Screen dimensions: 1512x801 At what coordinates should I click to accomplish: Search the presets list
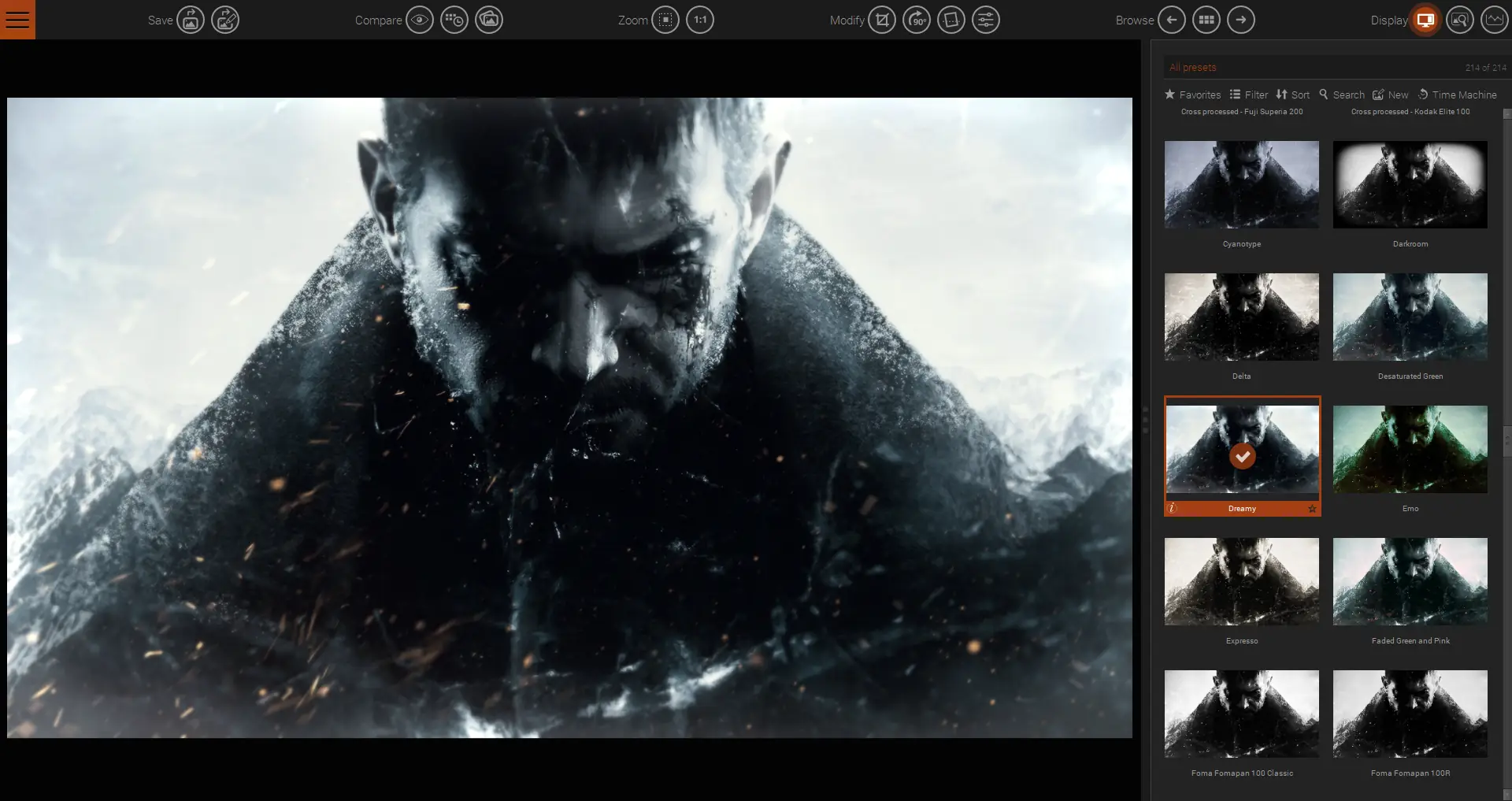coord(1342,95)
